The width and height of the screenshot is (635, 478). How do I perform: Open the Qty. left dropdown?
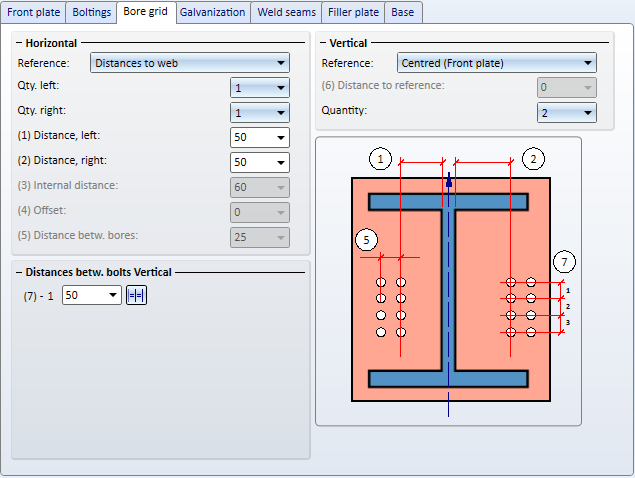(x=281, y=88)
